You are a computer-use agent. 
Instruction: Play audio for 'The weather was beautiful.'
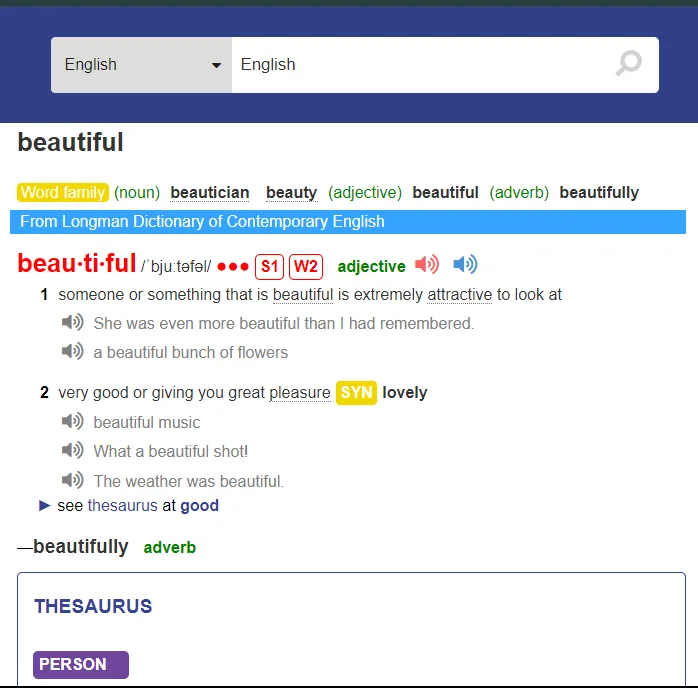73,480
